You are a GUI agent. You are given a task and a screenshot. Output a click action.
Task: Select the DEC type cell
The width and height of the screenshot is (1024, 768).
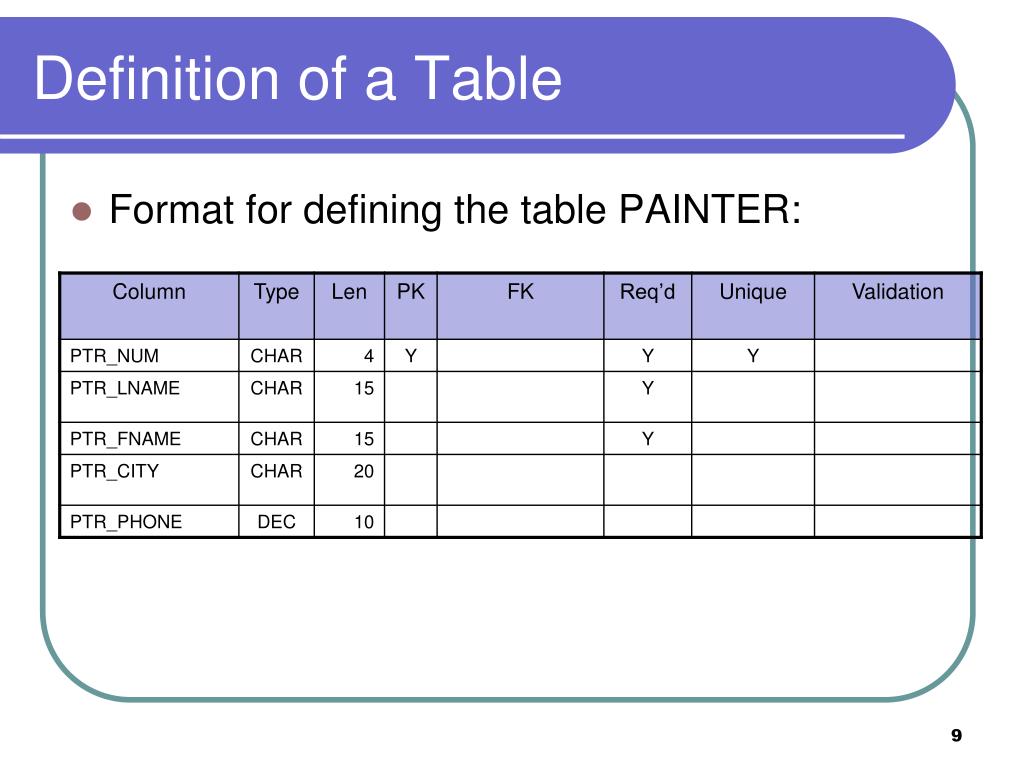coord(276,521)
